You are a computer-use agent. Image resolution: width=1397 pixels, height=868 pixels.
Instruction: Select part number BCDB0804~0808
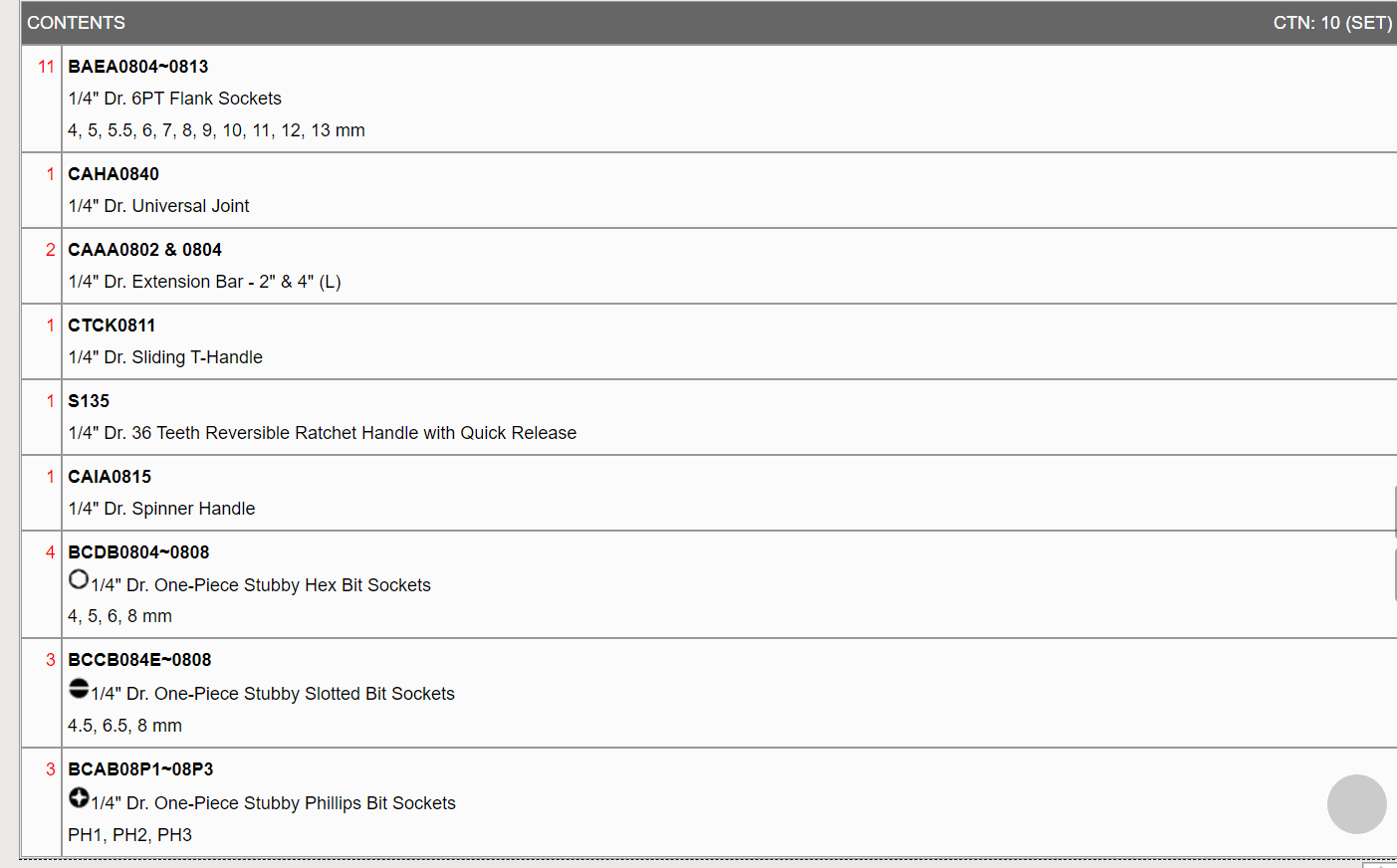138,552
